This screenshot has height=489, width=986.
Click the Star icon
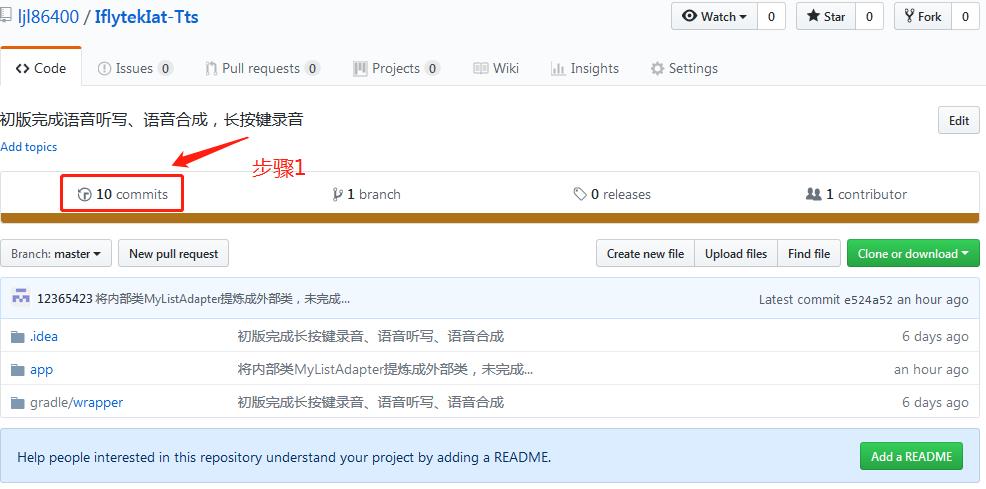tap(813, 16)
